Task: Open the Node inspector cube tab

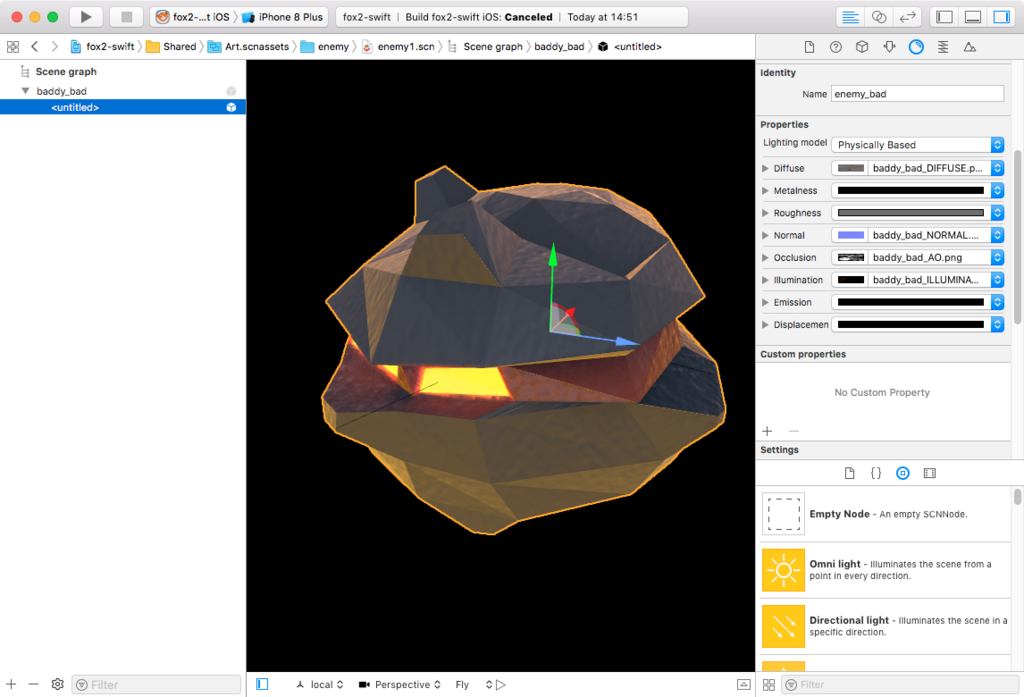Action: (862, 47)
